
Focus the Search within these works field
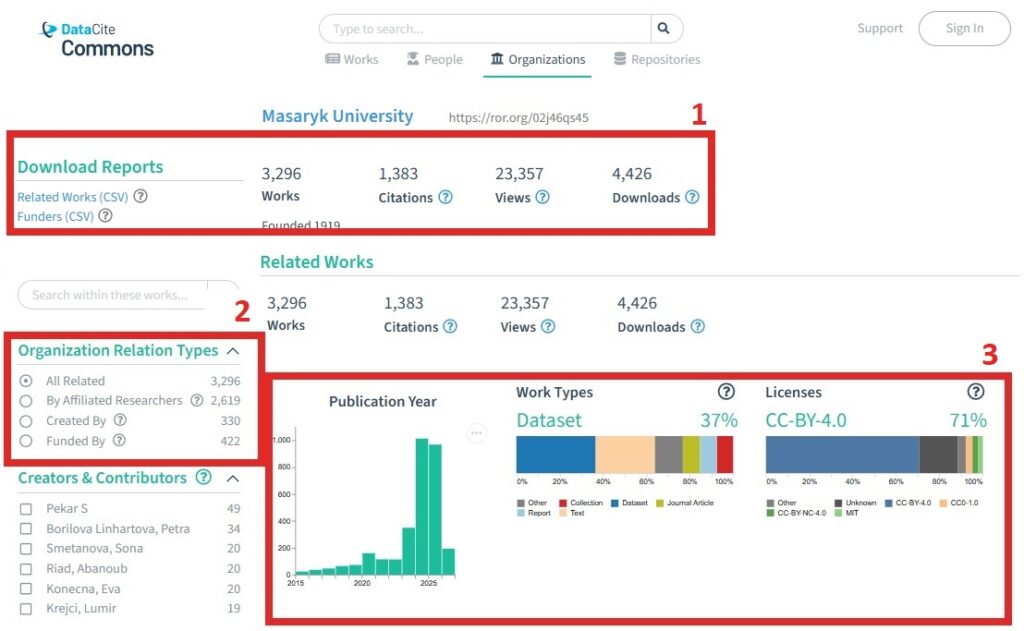pos(110,295)
